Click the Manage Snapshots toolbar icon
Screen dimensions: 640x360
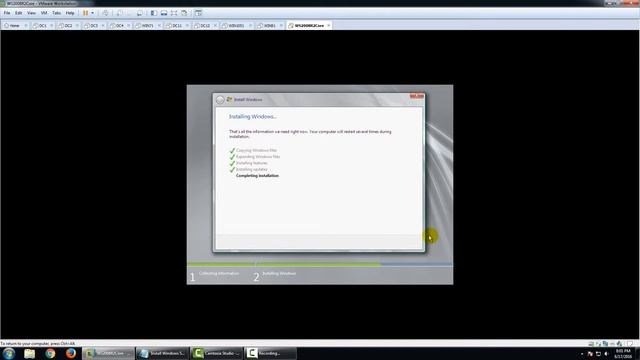coord(140,13)
